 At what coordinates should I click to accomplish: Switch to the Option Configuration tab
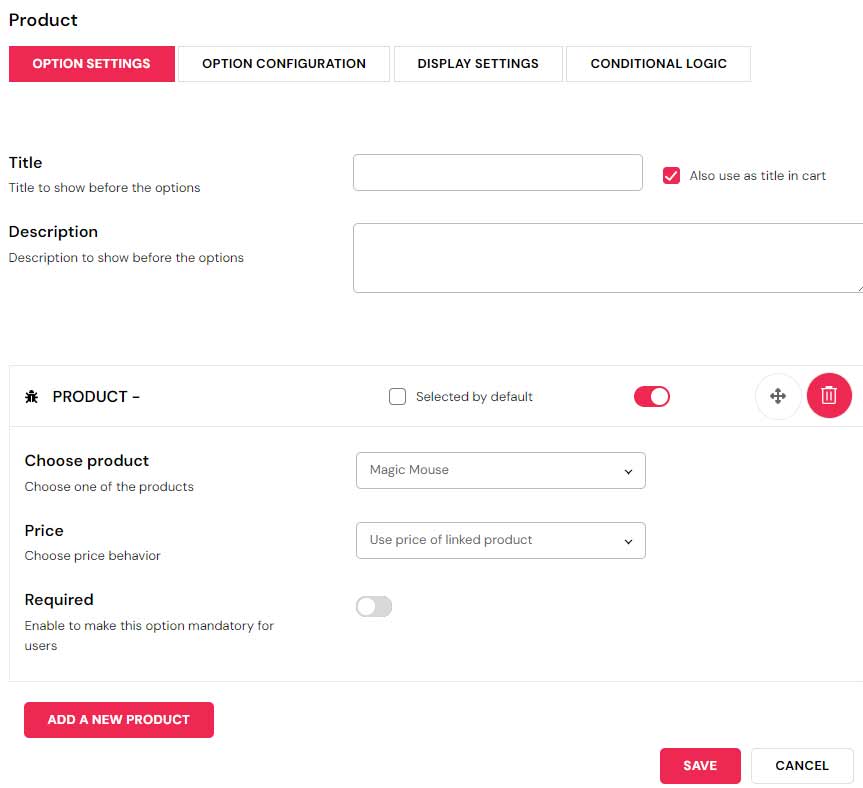coord(283,64)
